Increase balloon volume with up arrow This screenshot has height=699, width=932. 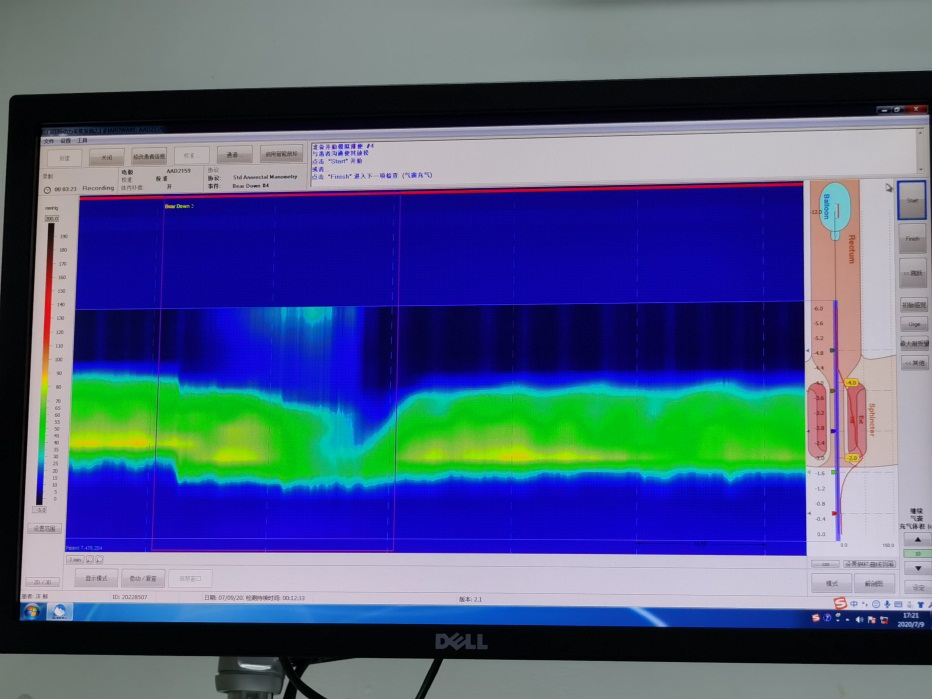click(x=916, y=539)
